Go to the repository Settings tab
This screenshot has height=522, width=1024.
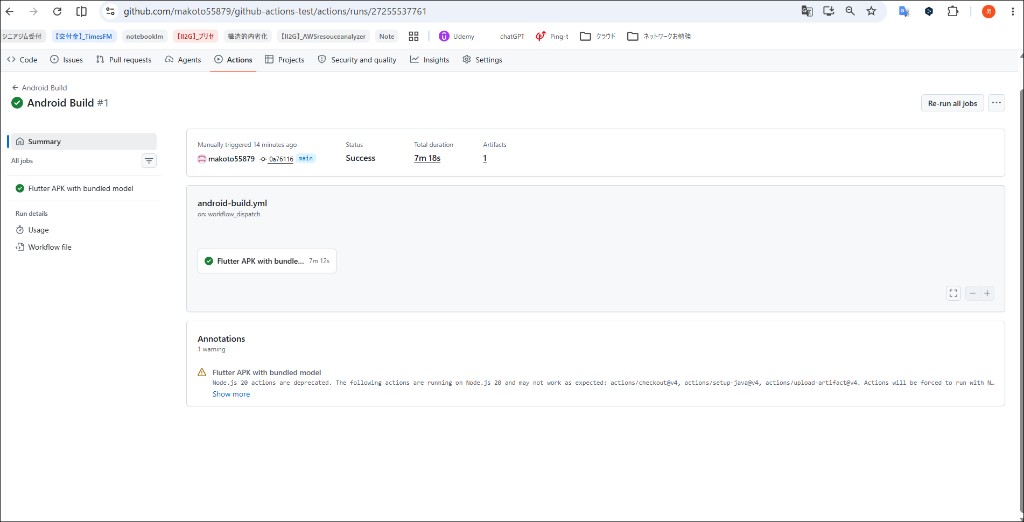click(483, 59)
